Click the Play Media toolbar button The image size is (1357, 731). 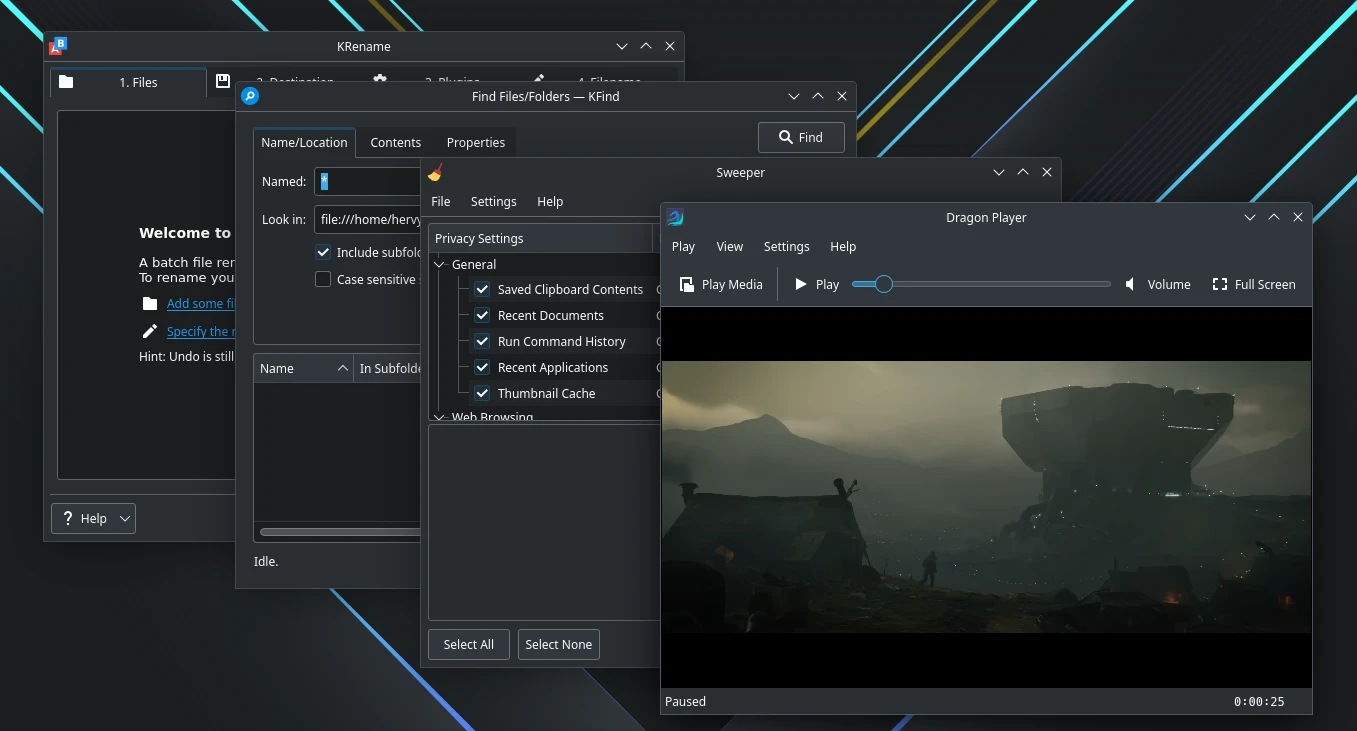[x=721, y=284]
